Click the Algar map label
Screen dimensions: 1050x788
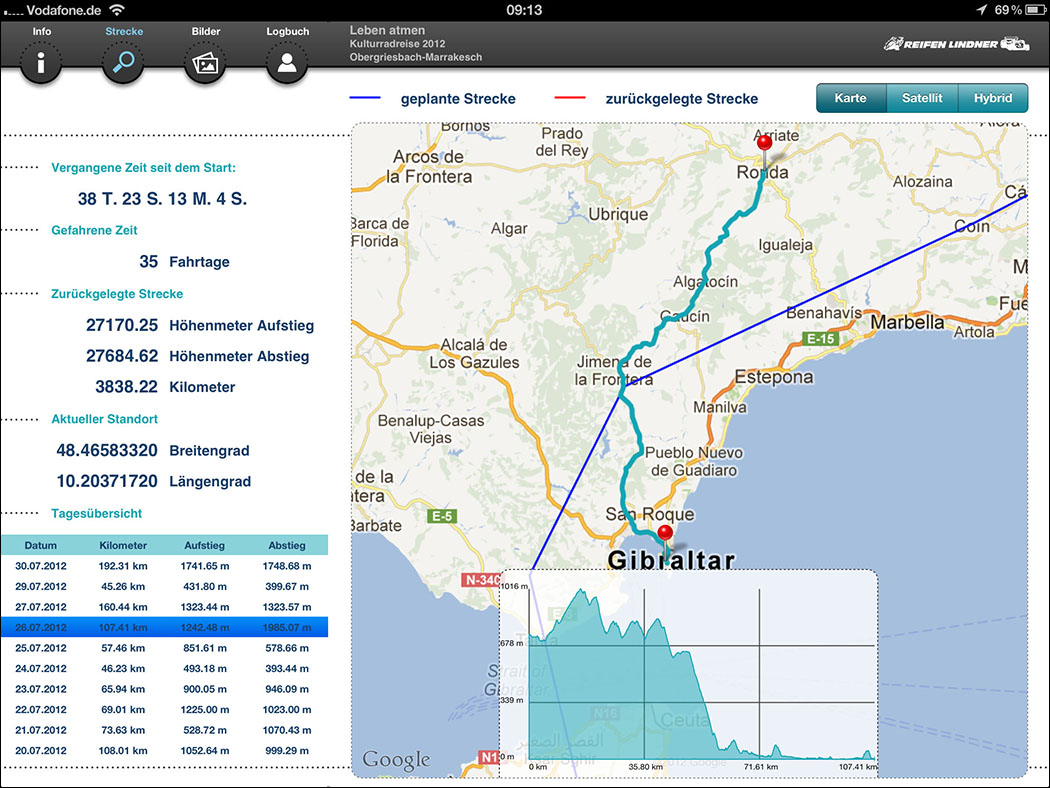click(x=509, y=229)
